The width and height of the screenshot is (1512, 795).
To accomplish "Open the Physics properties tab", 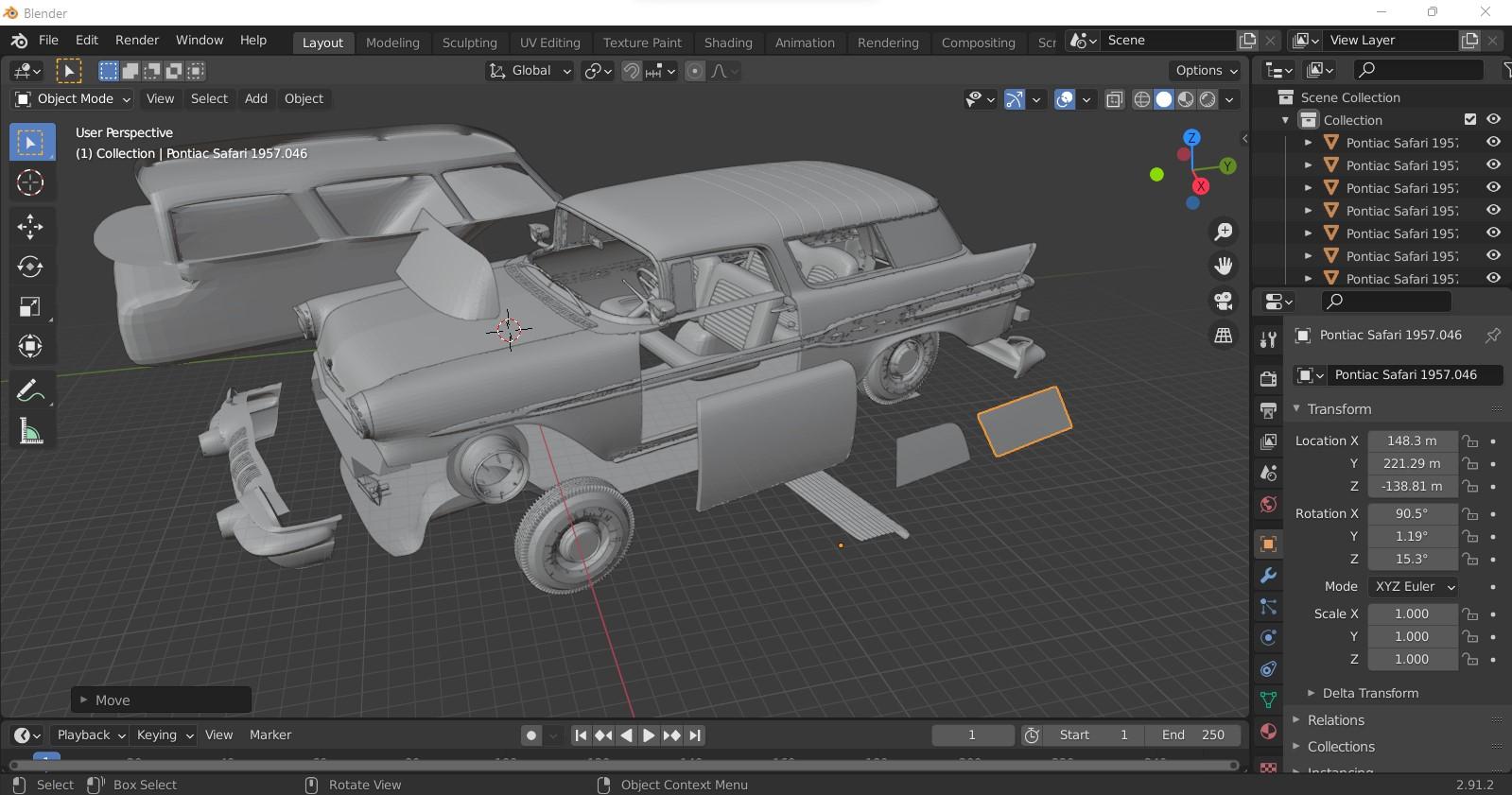I will pyautogui.click(x=1268, y=637).
